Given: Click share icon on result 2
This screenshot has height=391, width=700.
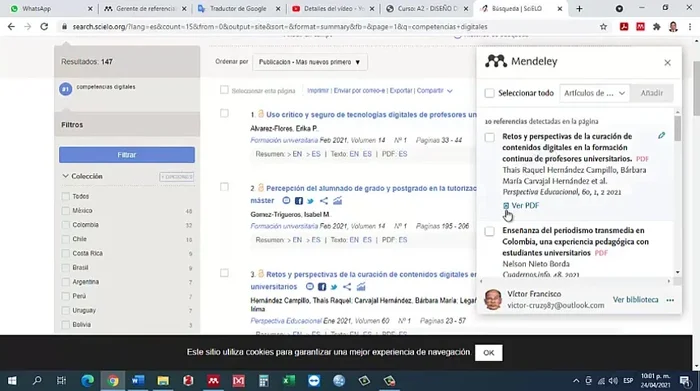Looking at the screenshot, I should click(324, 201).
